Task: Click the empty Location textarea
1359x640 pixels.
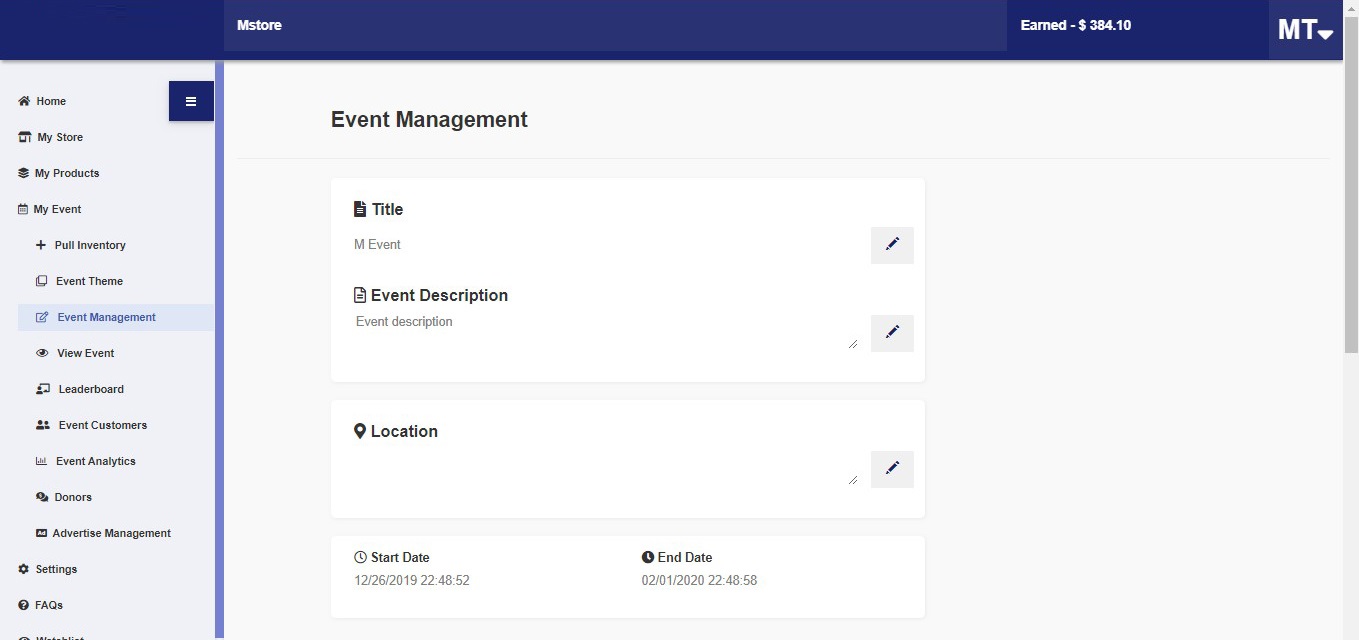Action: click(606, 466)
